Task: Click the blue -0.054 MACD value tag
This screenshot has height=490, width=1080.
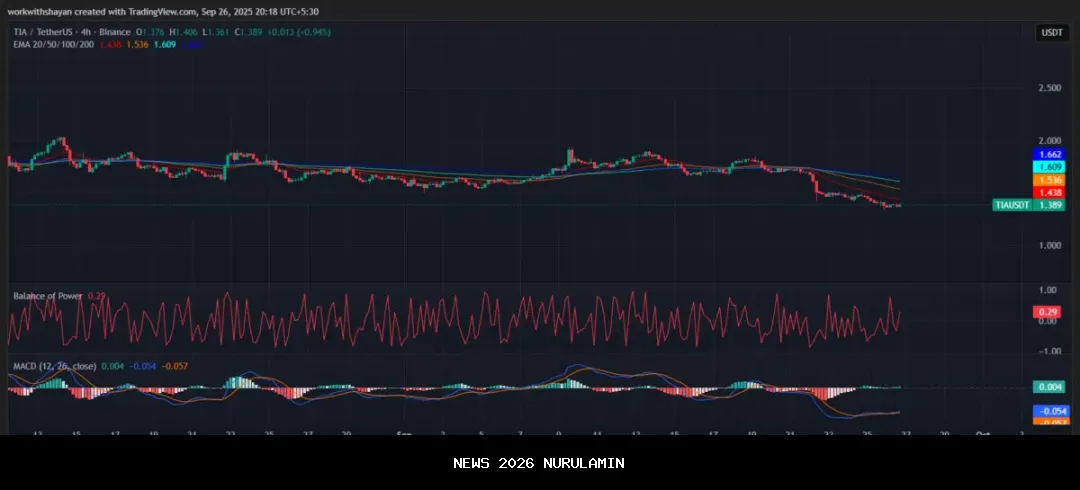Action: tap(1050, 411)
